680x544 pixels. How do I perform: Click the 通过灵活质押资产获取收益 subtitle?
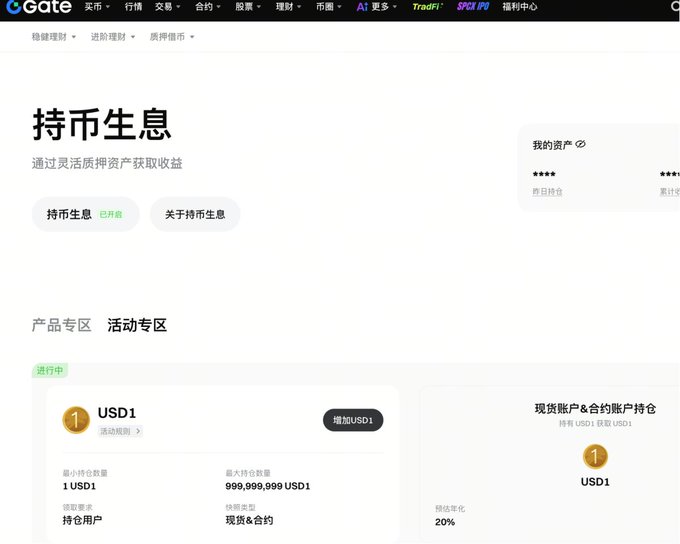(x=107, y=163)
